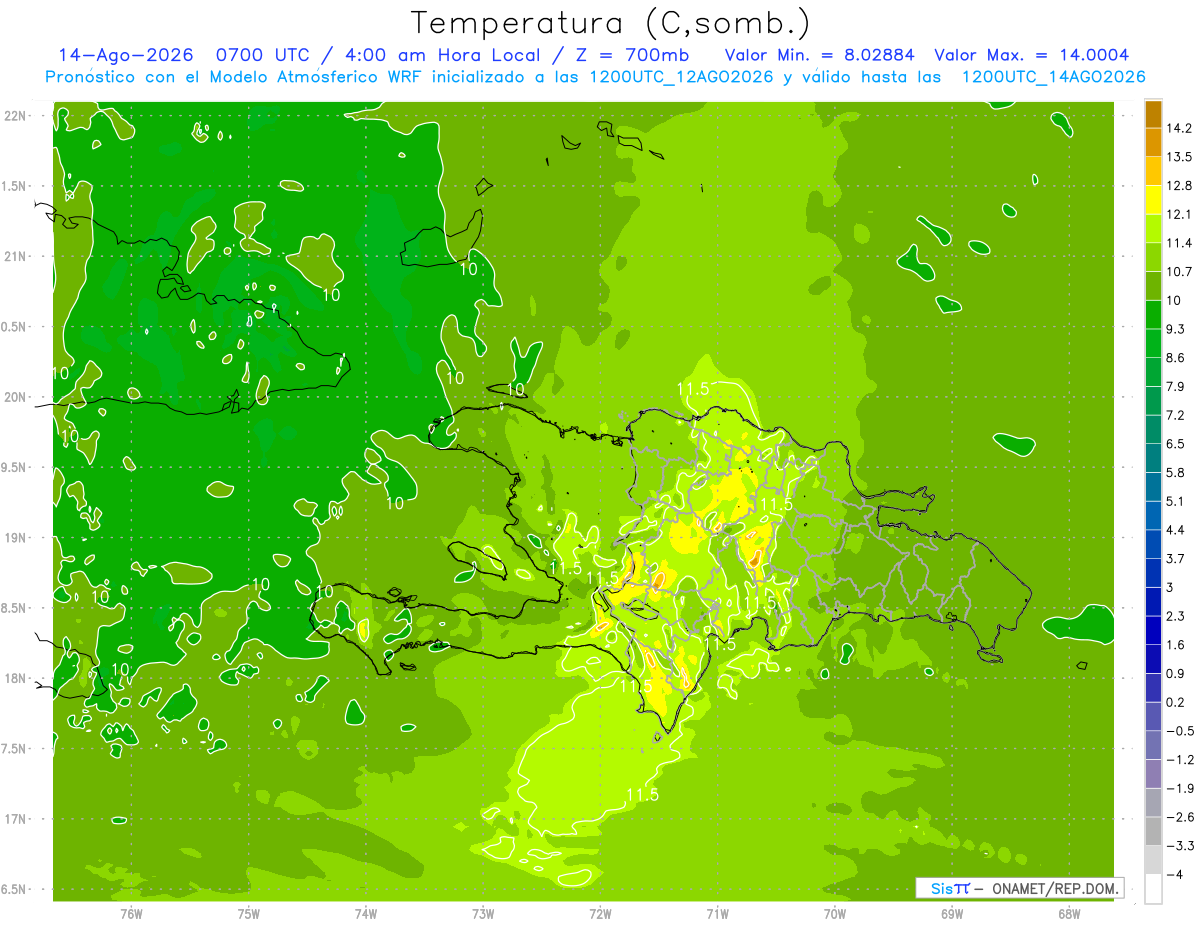This screenshot has width=1200, height=927.
Task: Click the legend value '9.3'
Action: click(x=1177, y=329)
